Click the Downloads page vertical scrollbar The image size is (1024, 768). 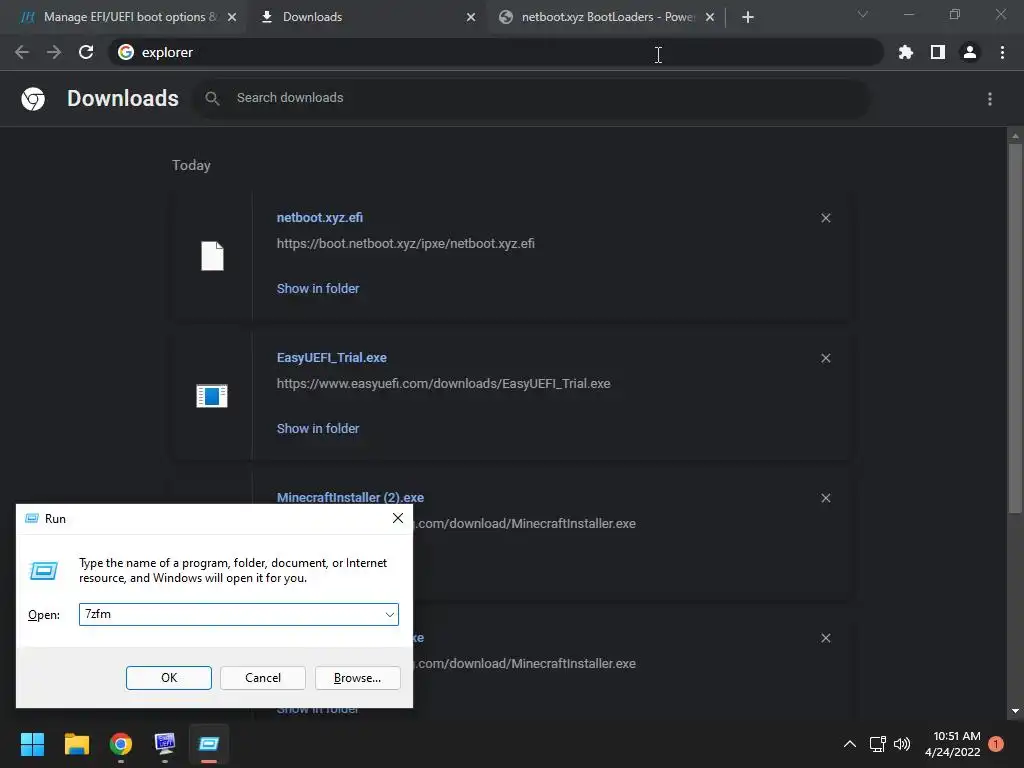coord(1014,327)
